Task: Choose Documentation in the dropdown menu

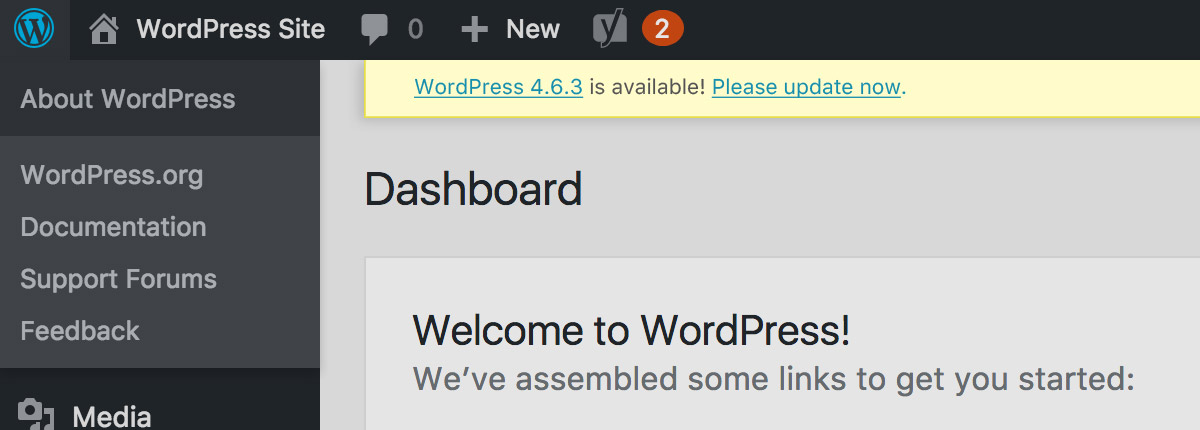Action: [x=113, y=227]
